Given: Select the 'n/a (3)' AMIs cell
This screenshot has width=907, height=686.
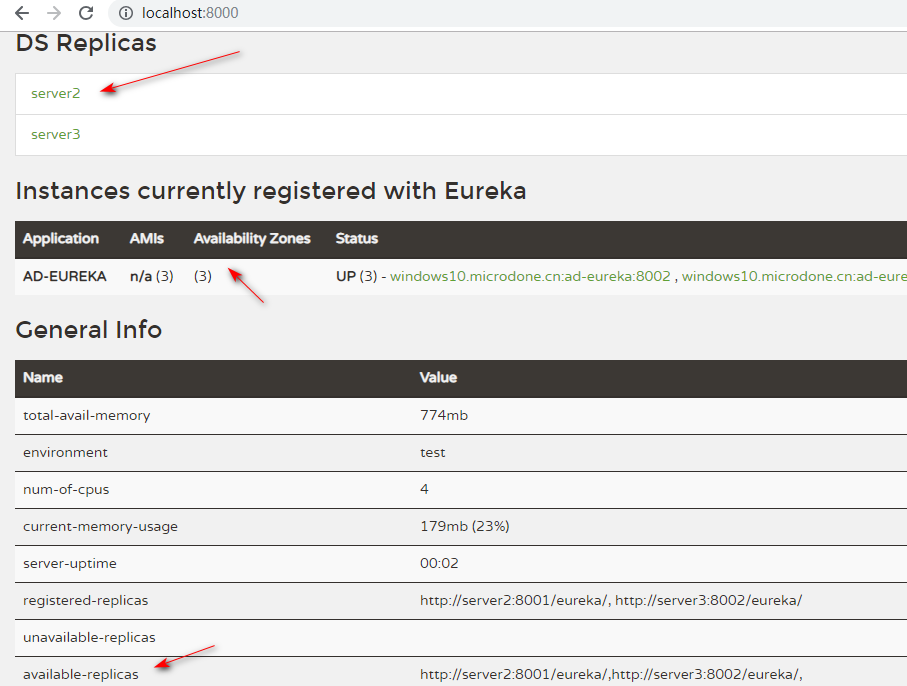Looking at the screenshot, I should click(152, 276).
